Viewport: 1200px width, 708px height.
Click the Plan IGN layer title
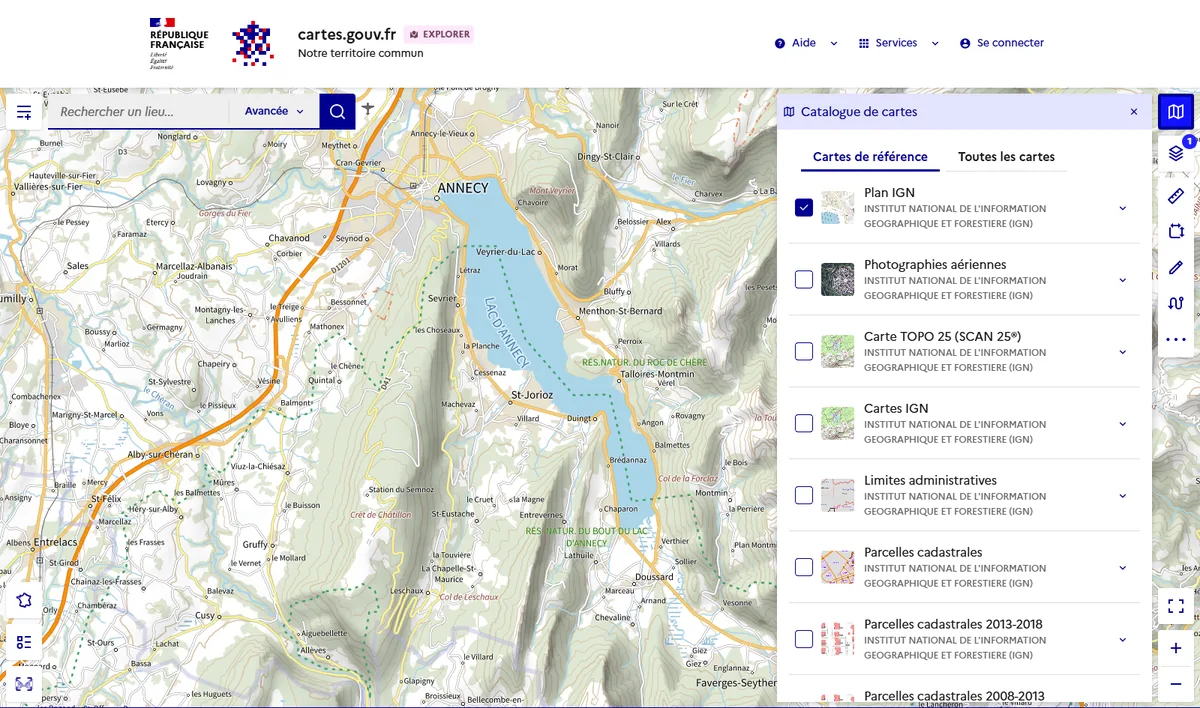tap(889, 193)
